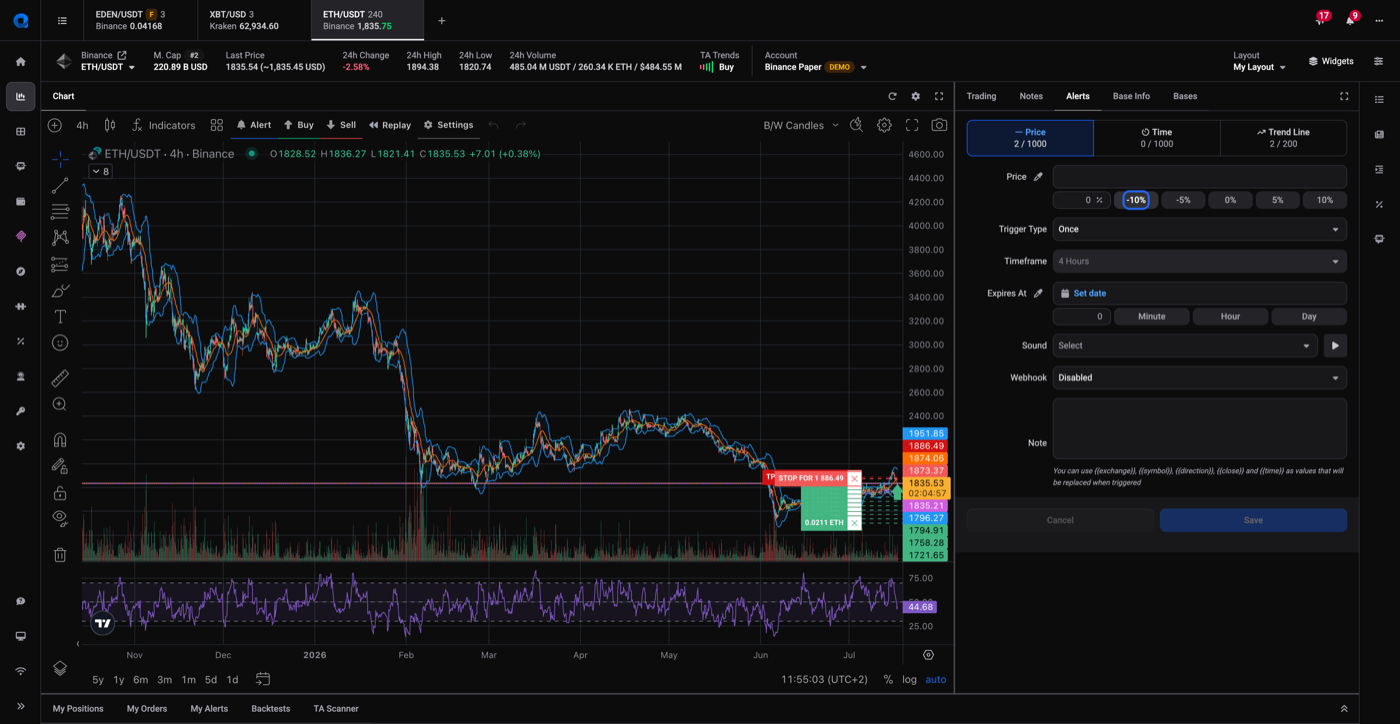Image resolution: width=1400 pixels, height=724 pixels.
Task: Open the emoji icons tool
Action: pyautogui.click(x=60, y=343)
